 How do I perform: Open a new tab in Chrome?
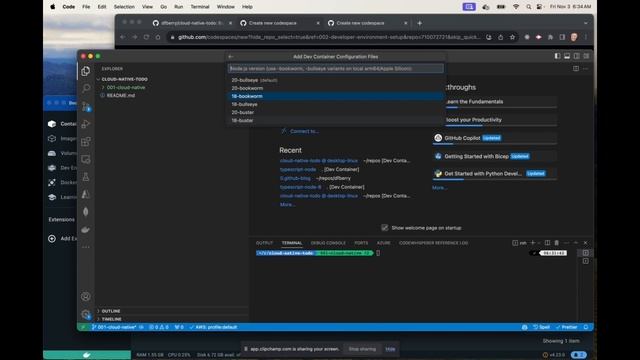point(419,23)
